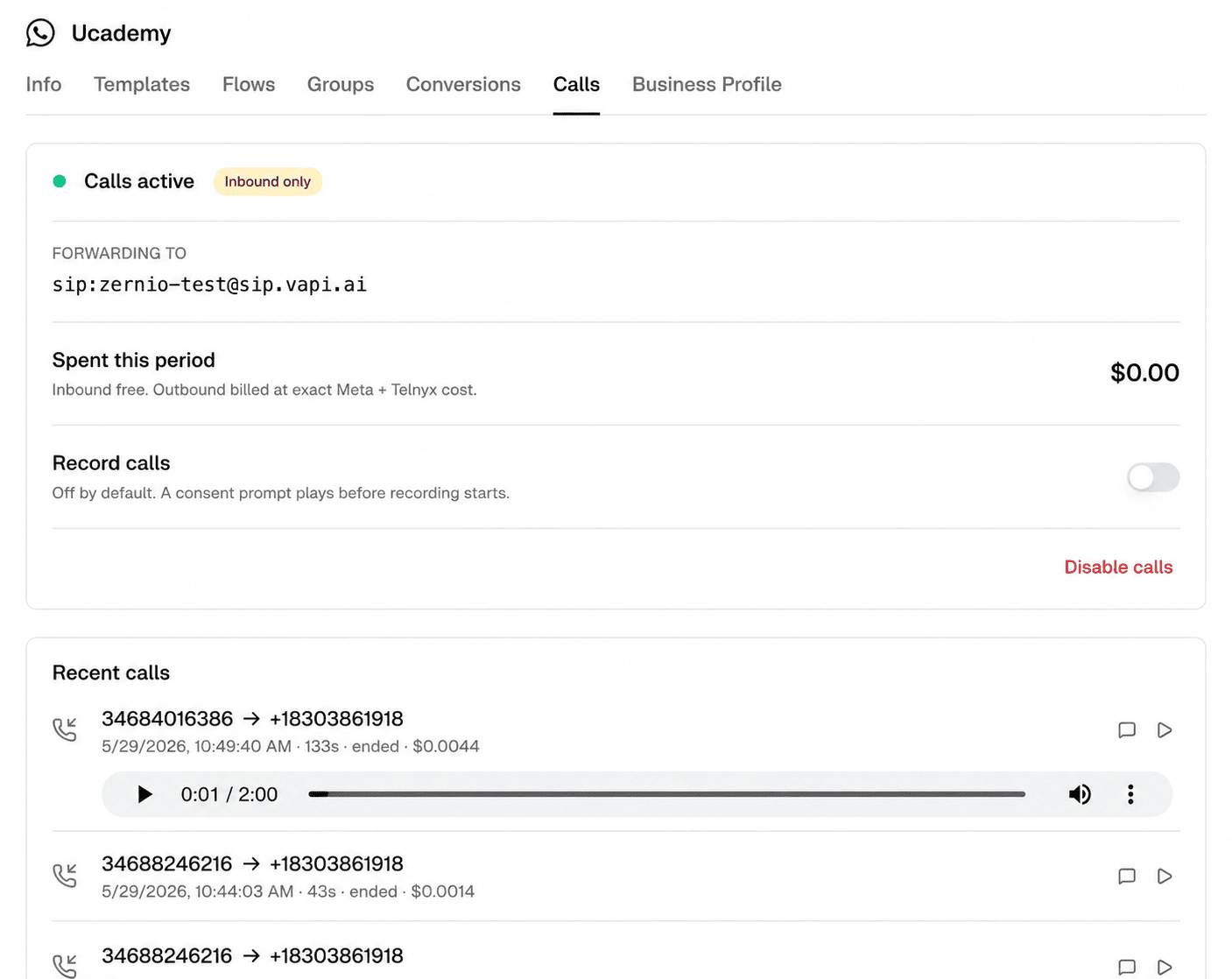Click the Recent calls heading
Screen dimensions: 1232x979
(111, 673)
